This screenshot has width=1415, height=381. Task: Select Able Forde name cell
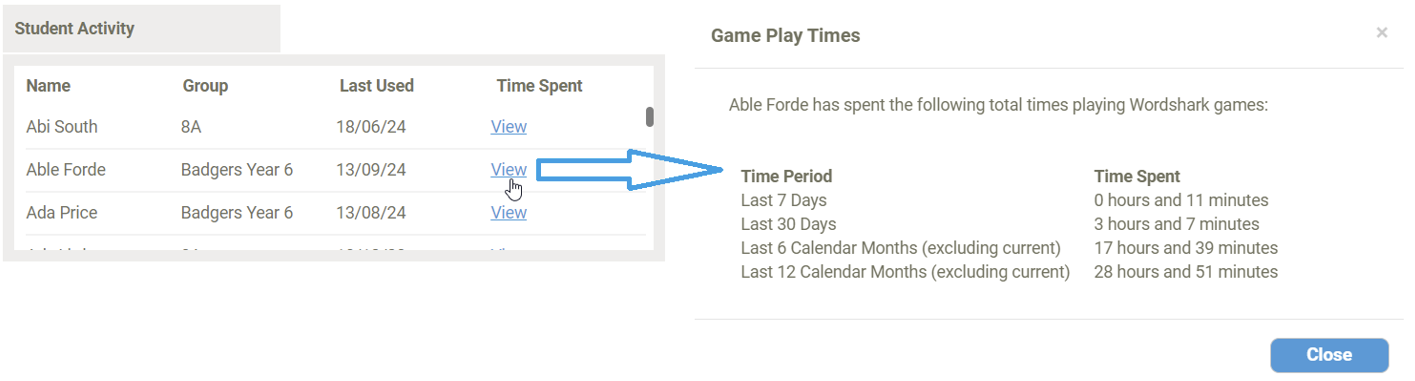point(66,170)
